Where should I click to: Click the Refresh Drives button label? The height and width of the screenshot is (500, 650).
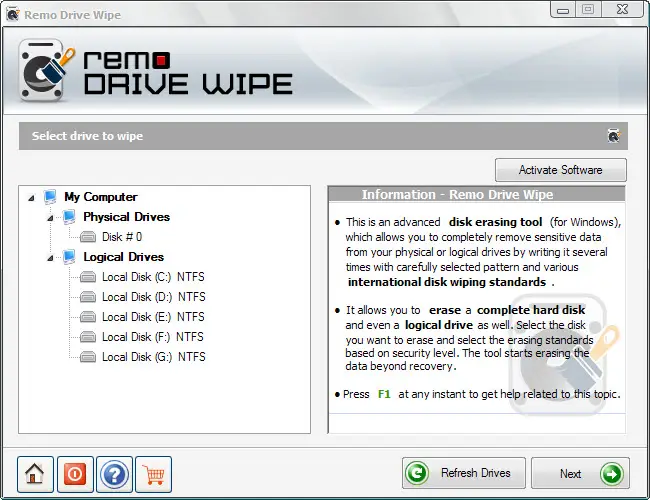click(475, 473)
